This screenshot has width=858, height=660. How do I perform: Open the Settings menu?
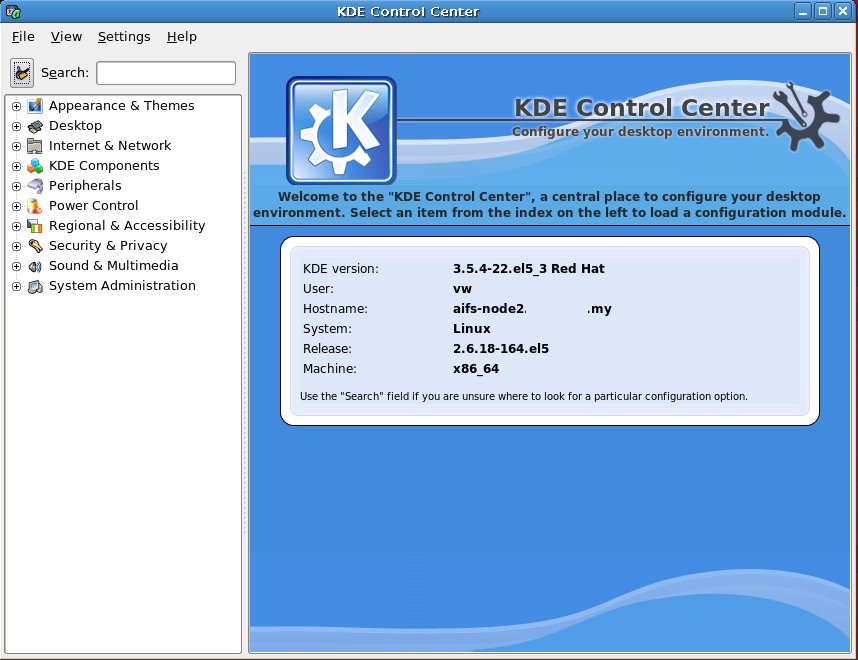pos(124,37)
